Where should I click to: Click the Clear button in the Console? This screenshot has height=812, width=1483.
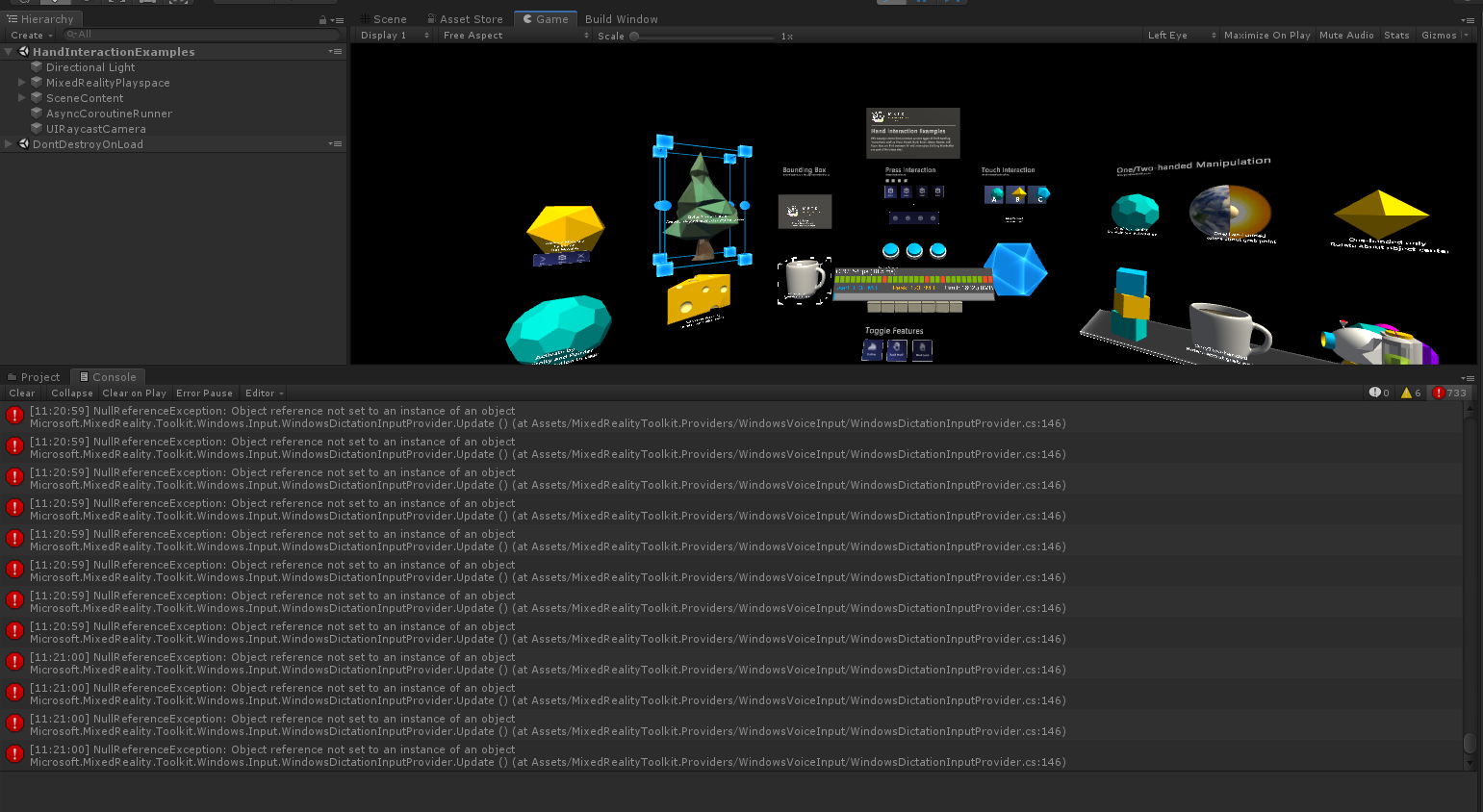coord(21,393)
